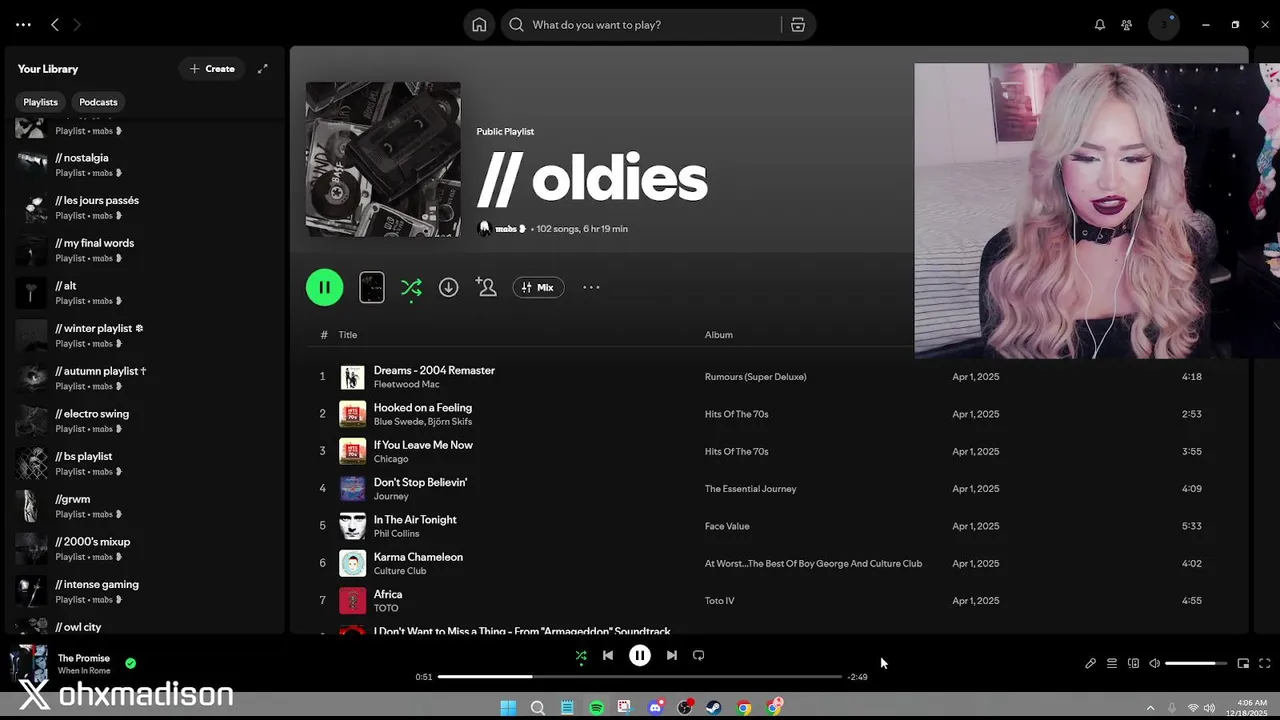Open the '// my final words' playlist

[145, 250]
